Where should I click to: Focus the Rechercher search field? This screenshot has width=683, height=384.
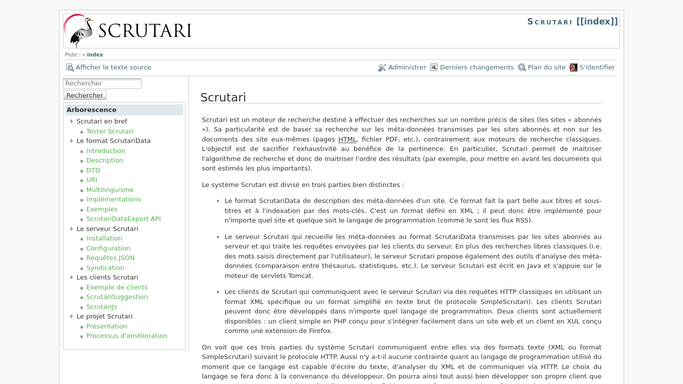[102, 83]
